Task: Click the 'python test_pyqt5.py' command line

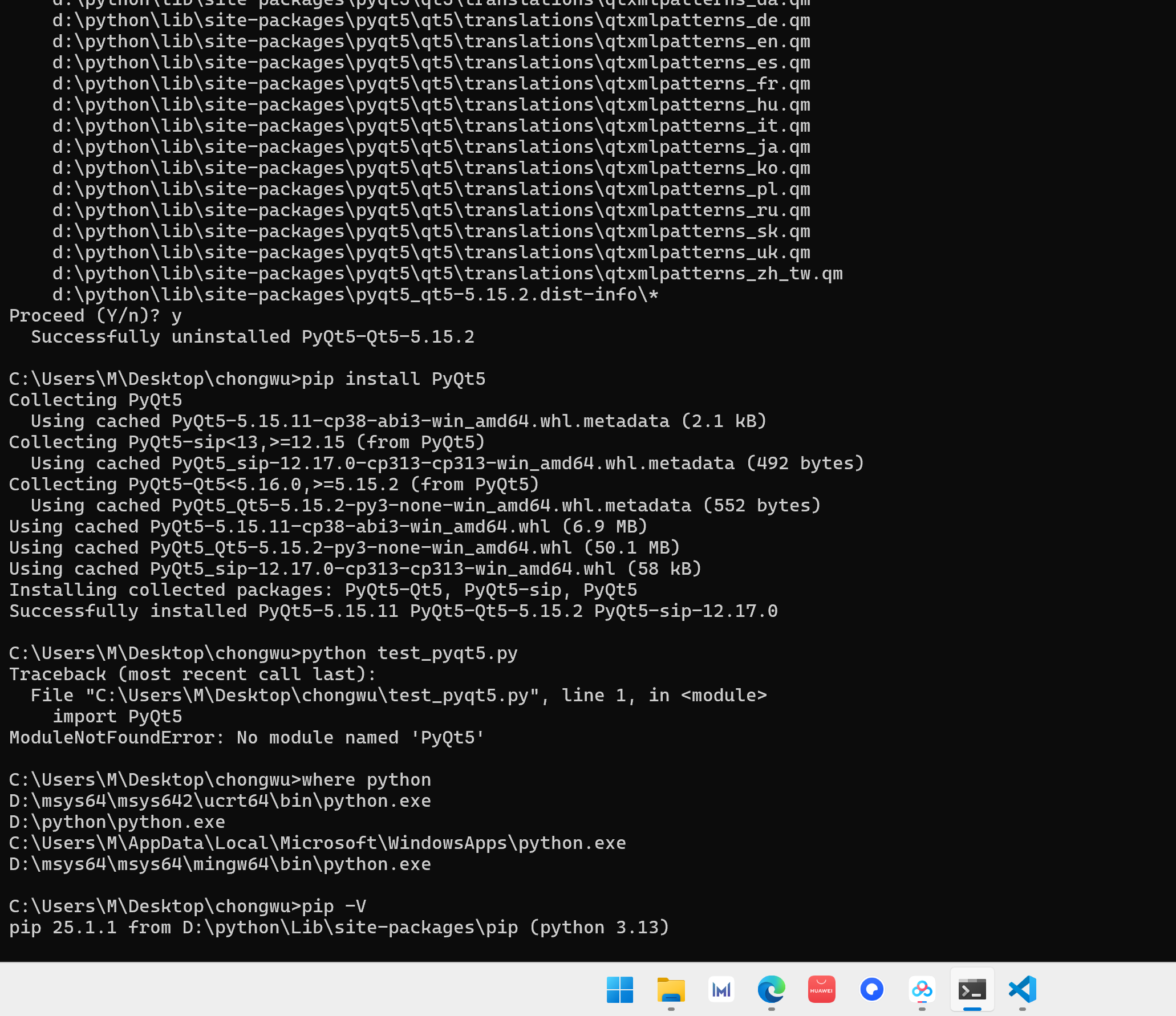Action: (x=263, y=653)
